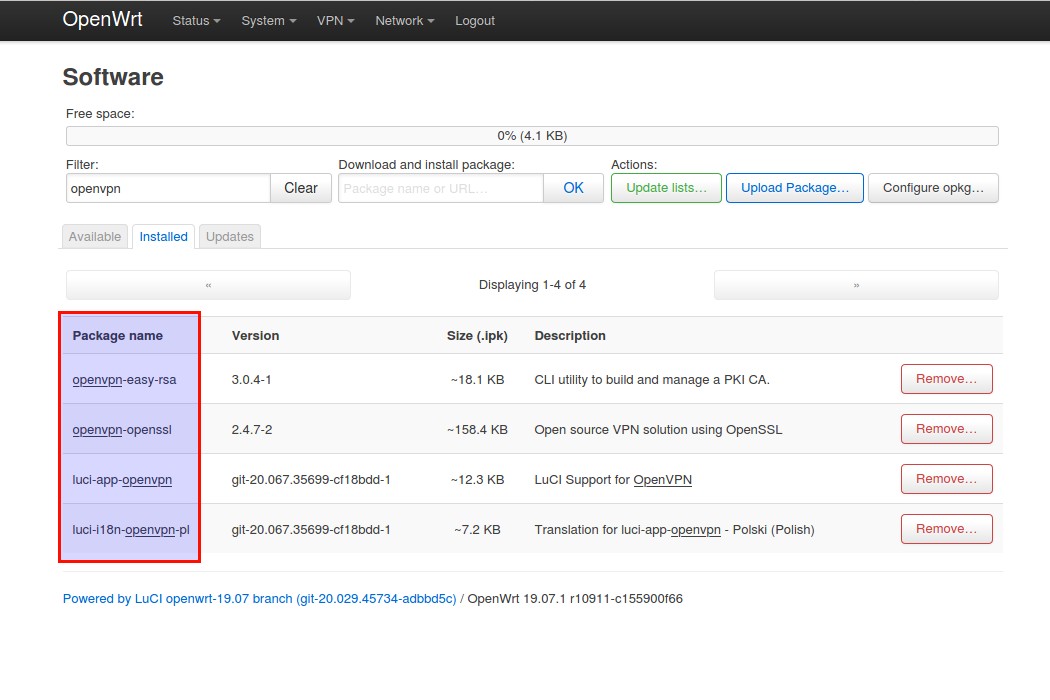Remove the luci-i18n-openvpn-pl package
The image size is (1050, 700).
pos(946,529)
